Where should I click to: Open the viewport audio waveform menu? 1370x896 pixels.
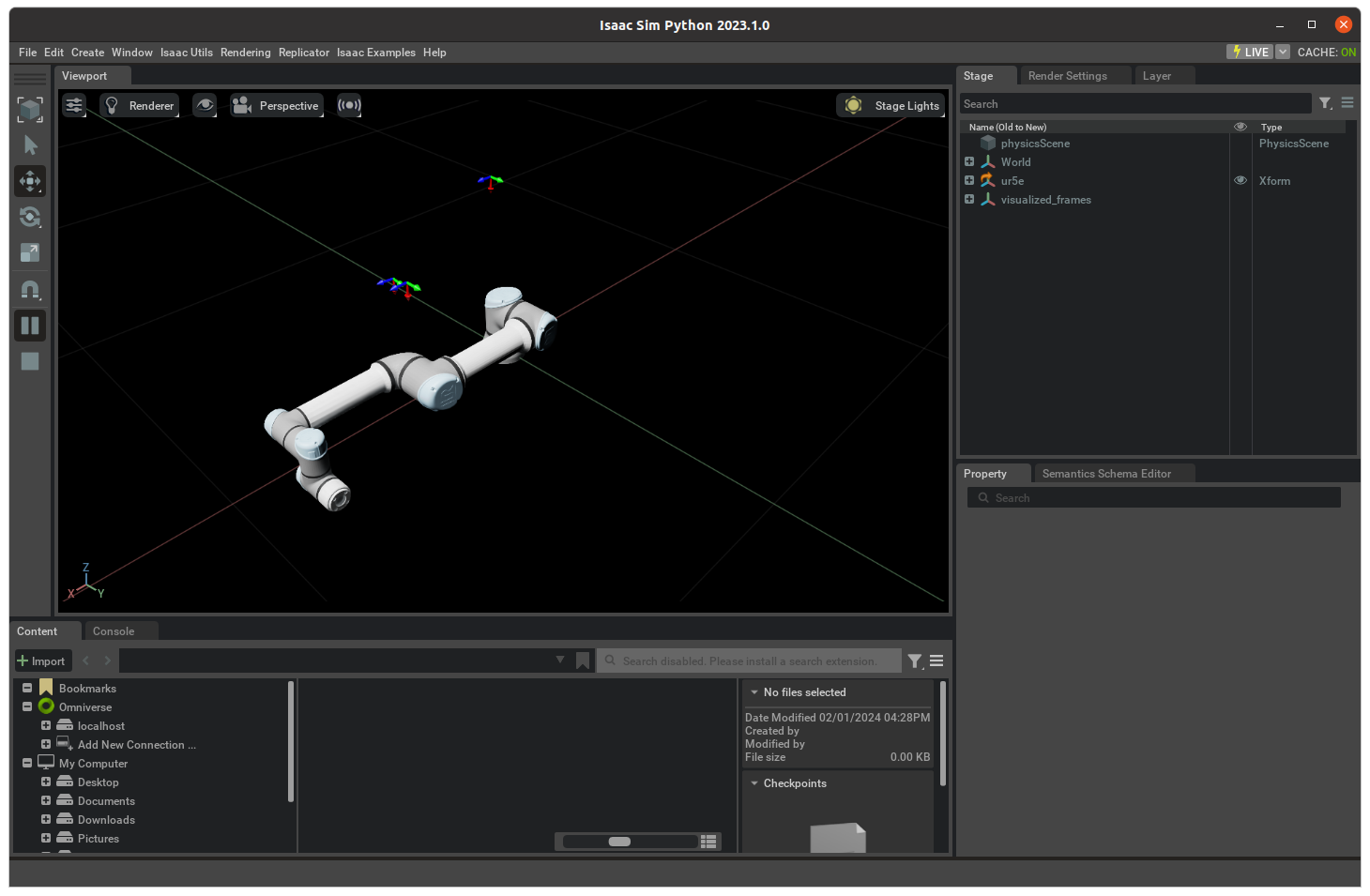pyautogui.click(x=349, y=105)
